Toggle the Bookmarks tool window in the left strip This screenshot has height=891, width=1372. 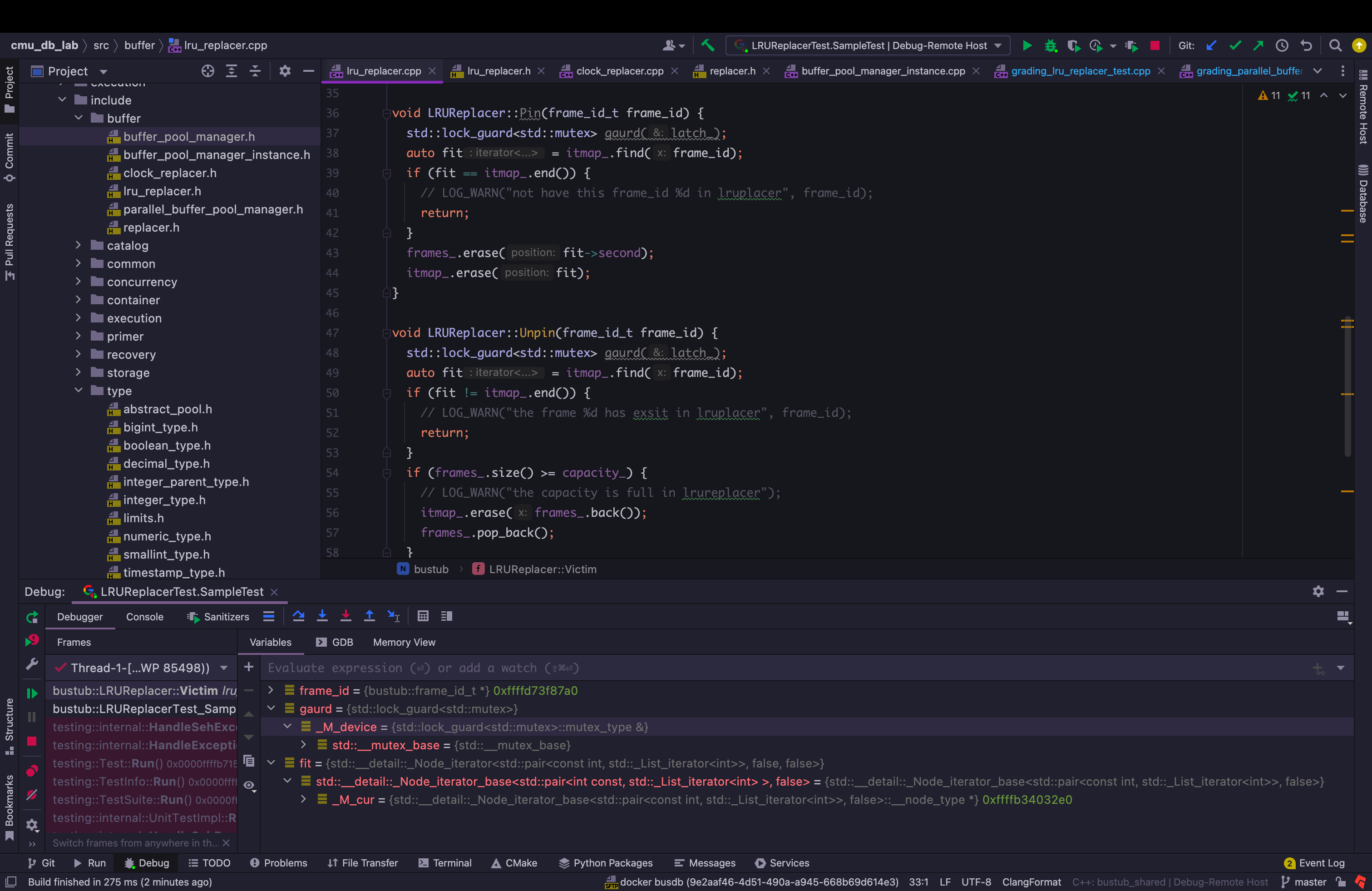(x=9, y=807)
